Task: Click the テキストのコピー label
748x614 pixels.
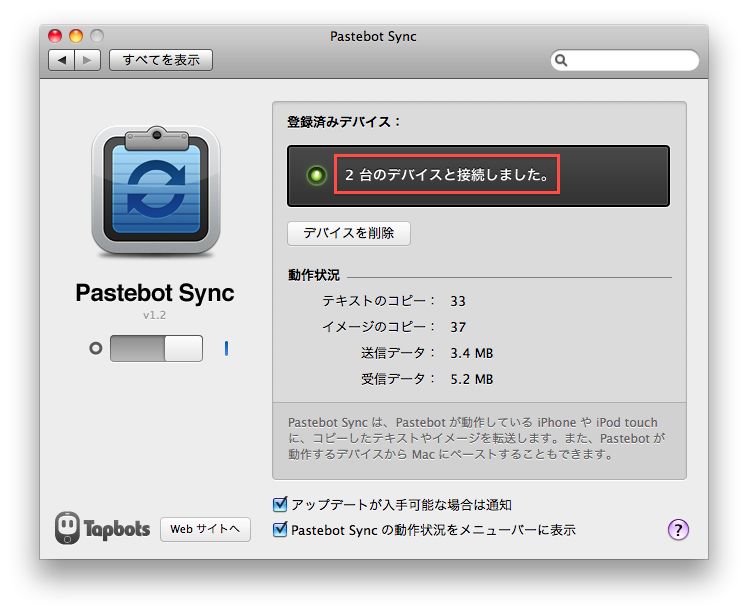Action: [x=378, y=301]
